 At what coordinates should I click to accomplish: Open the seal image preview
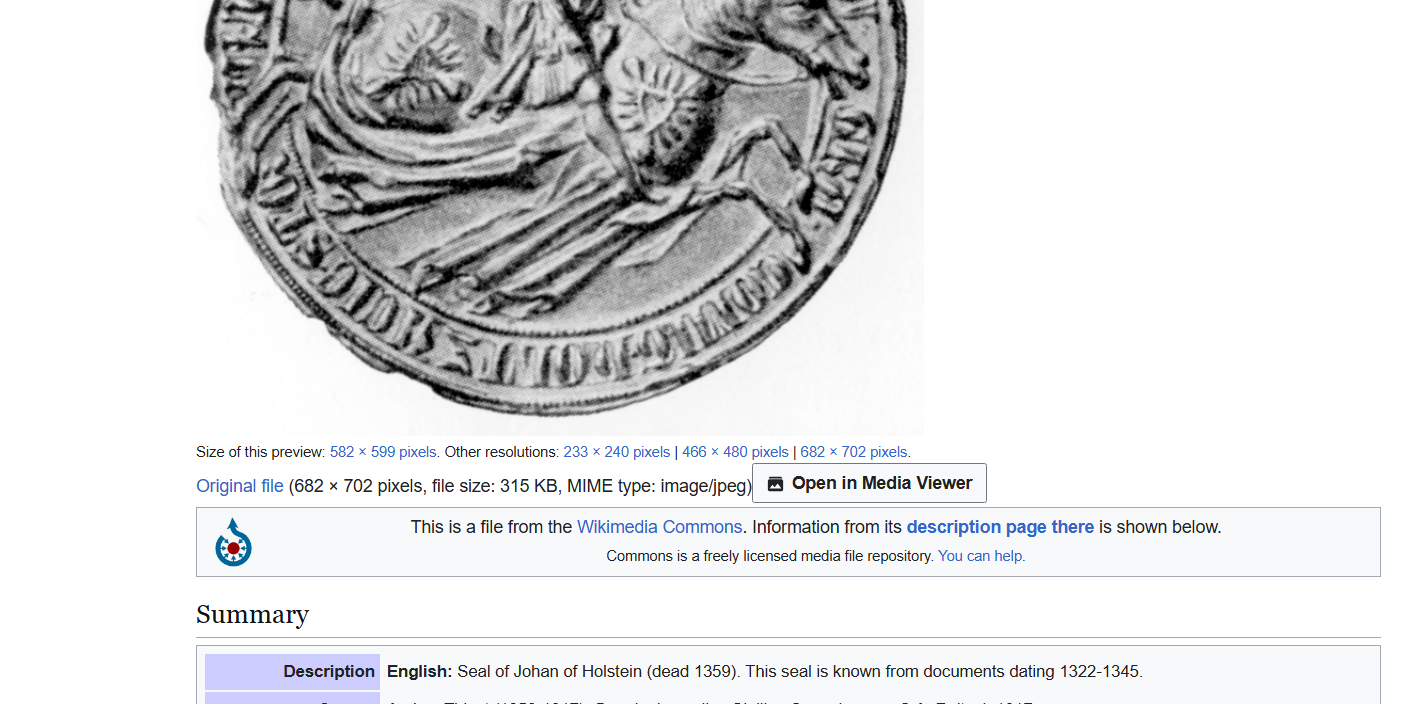coord(560,217)
